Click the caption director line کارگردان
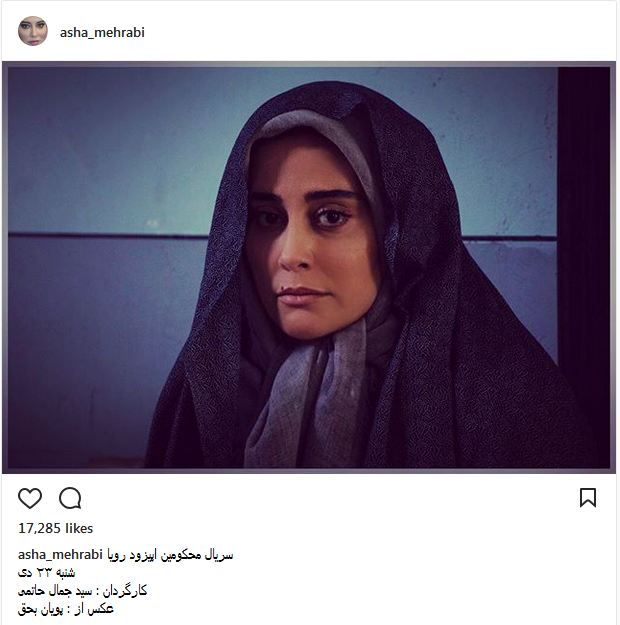 pyautogui.click(x=82, y=591)
